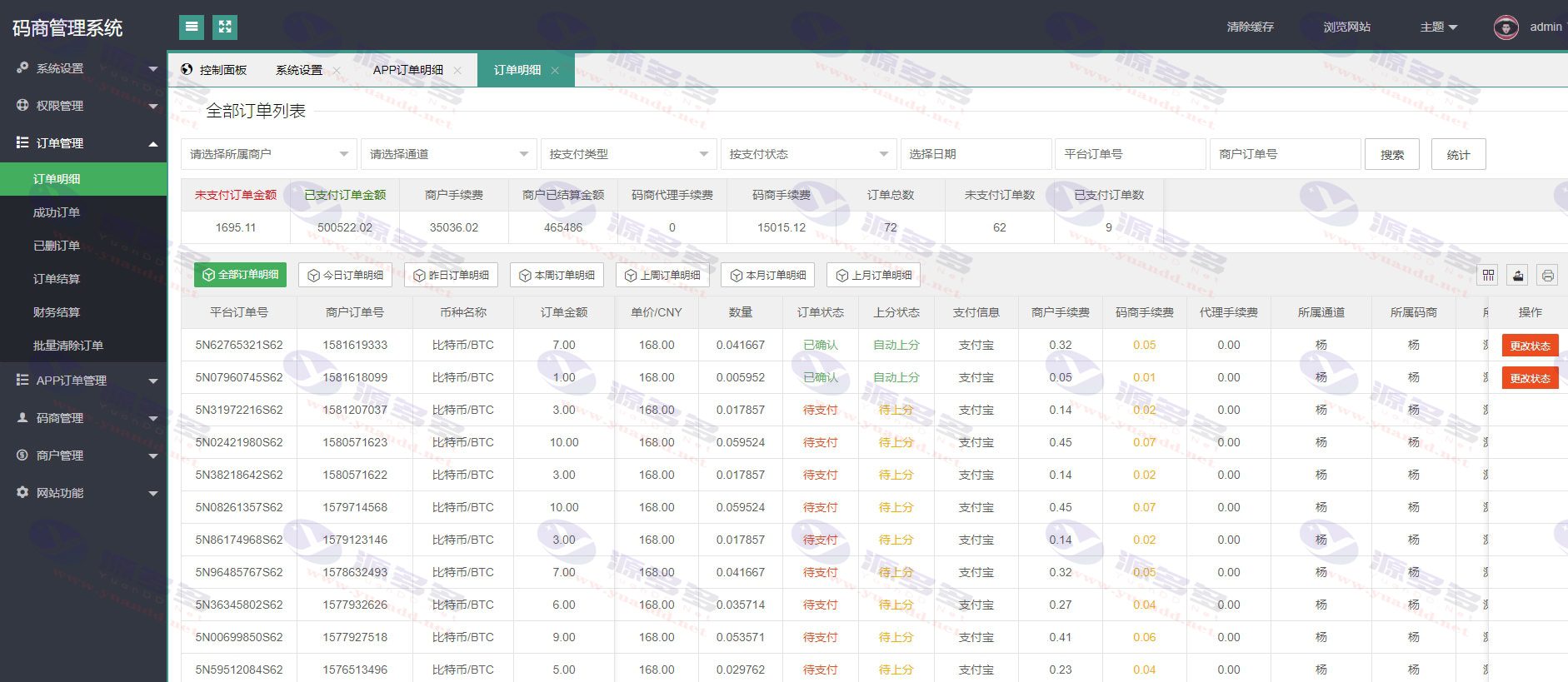Open the 按支付状态 dropdown
The width and height of the screenshot is (1568, 682).
pos(809,154)
